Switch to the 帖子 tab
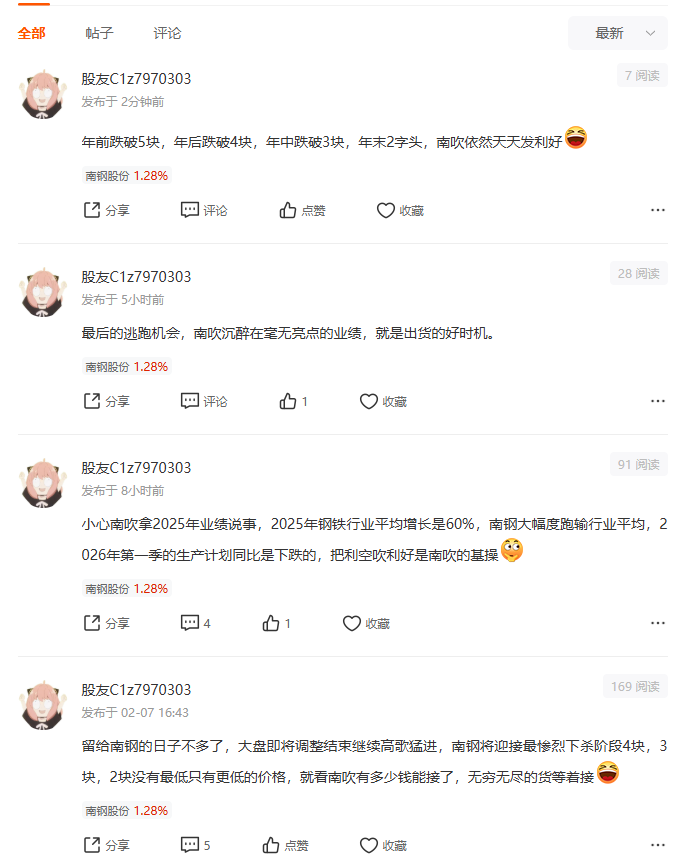683x863 pixels. click(100, 33)
